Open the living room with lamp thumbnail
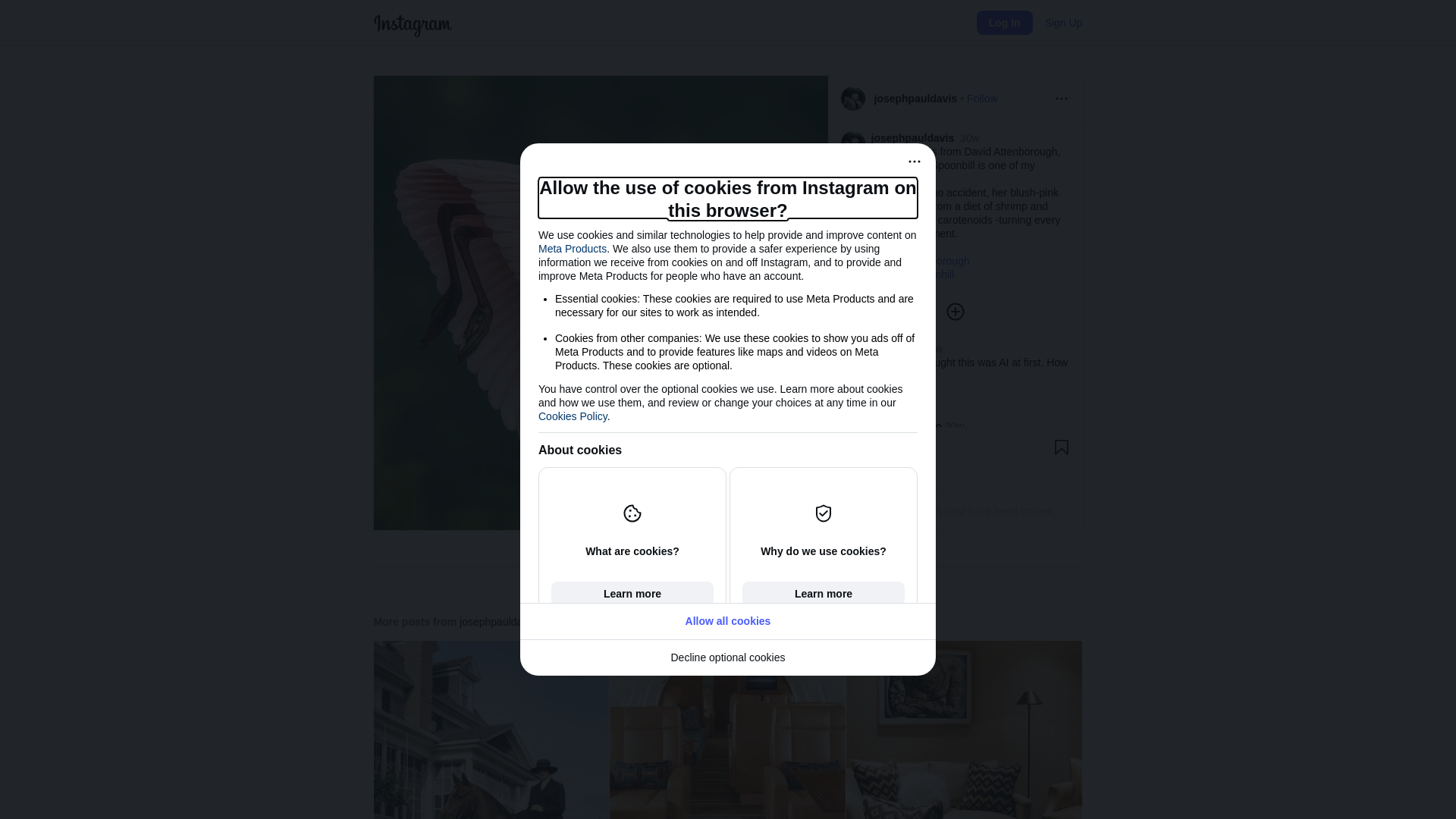 click(x=964, y=730)
